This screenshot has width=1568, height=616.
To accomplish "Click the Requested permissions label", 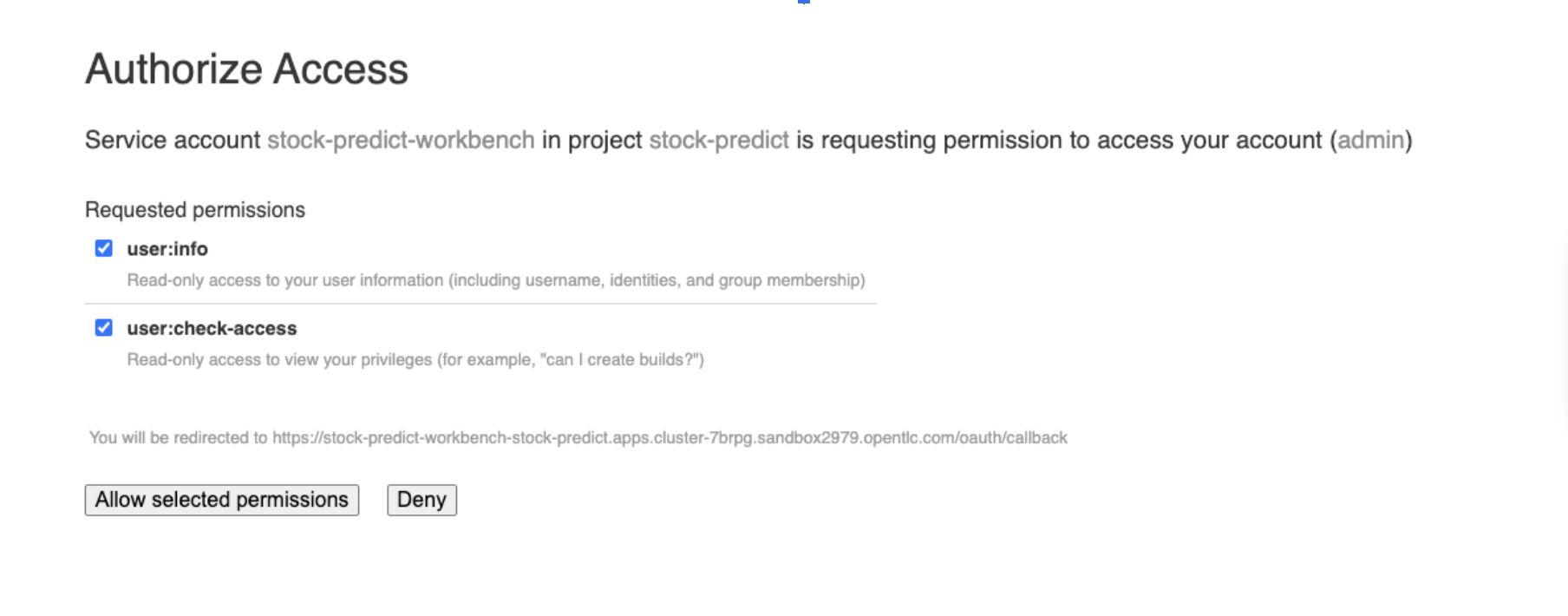I will [195, 210].
